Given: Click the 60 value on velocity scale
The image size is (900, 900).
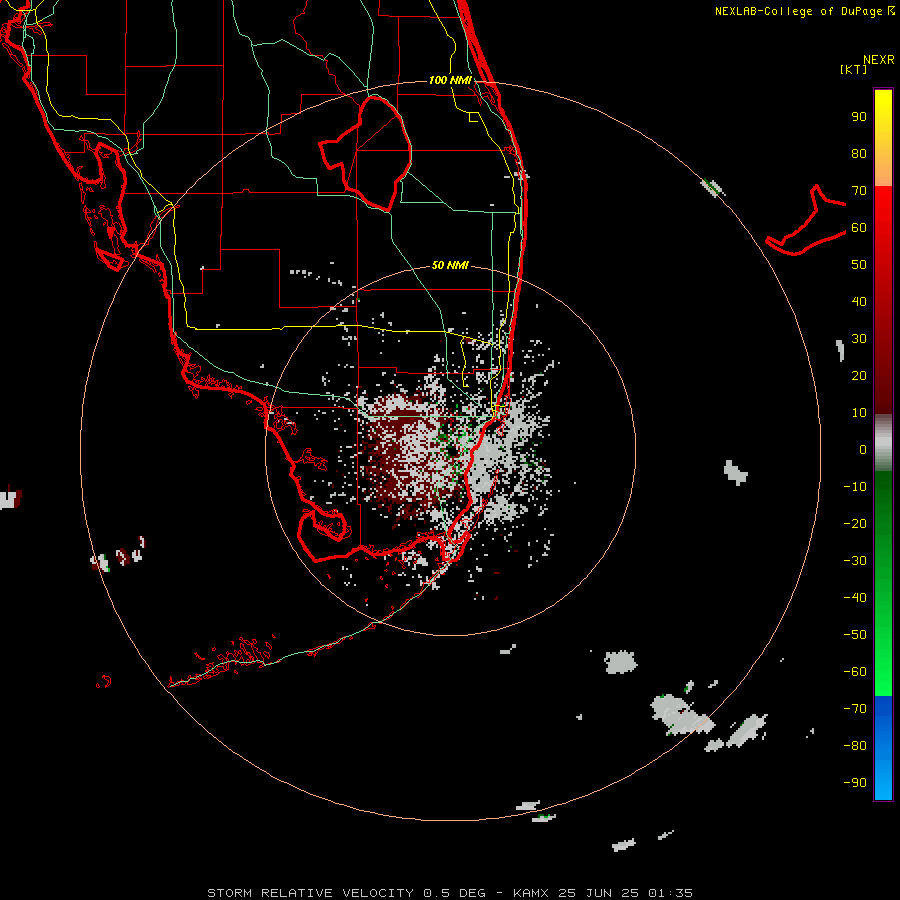Looking at the screenshot, I should coord(859,228).
